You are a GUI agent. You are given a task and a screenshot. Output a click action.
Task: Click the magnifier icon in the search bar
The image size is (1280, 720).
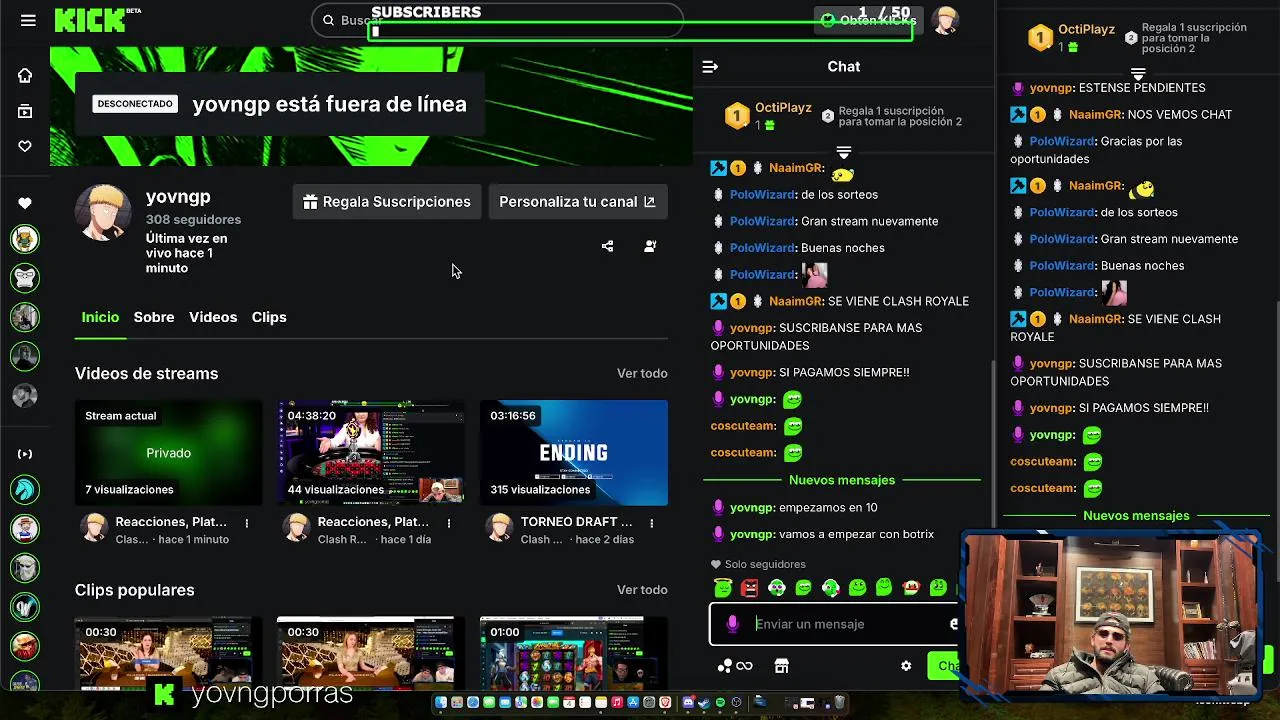coord(328,20)
